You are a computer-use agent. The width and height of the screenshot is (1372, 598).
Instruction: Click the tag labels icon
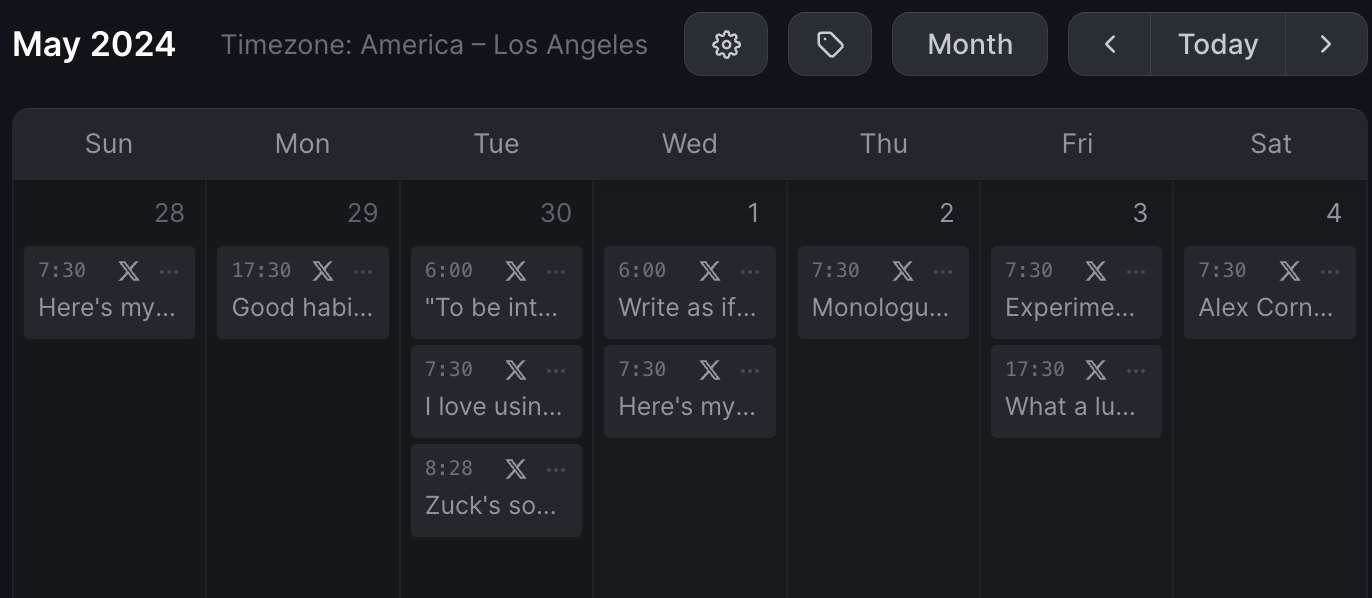point(830,44)
